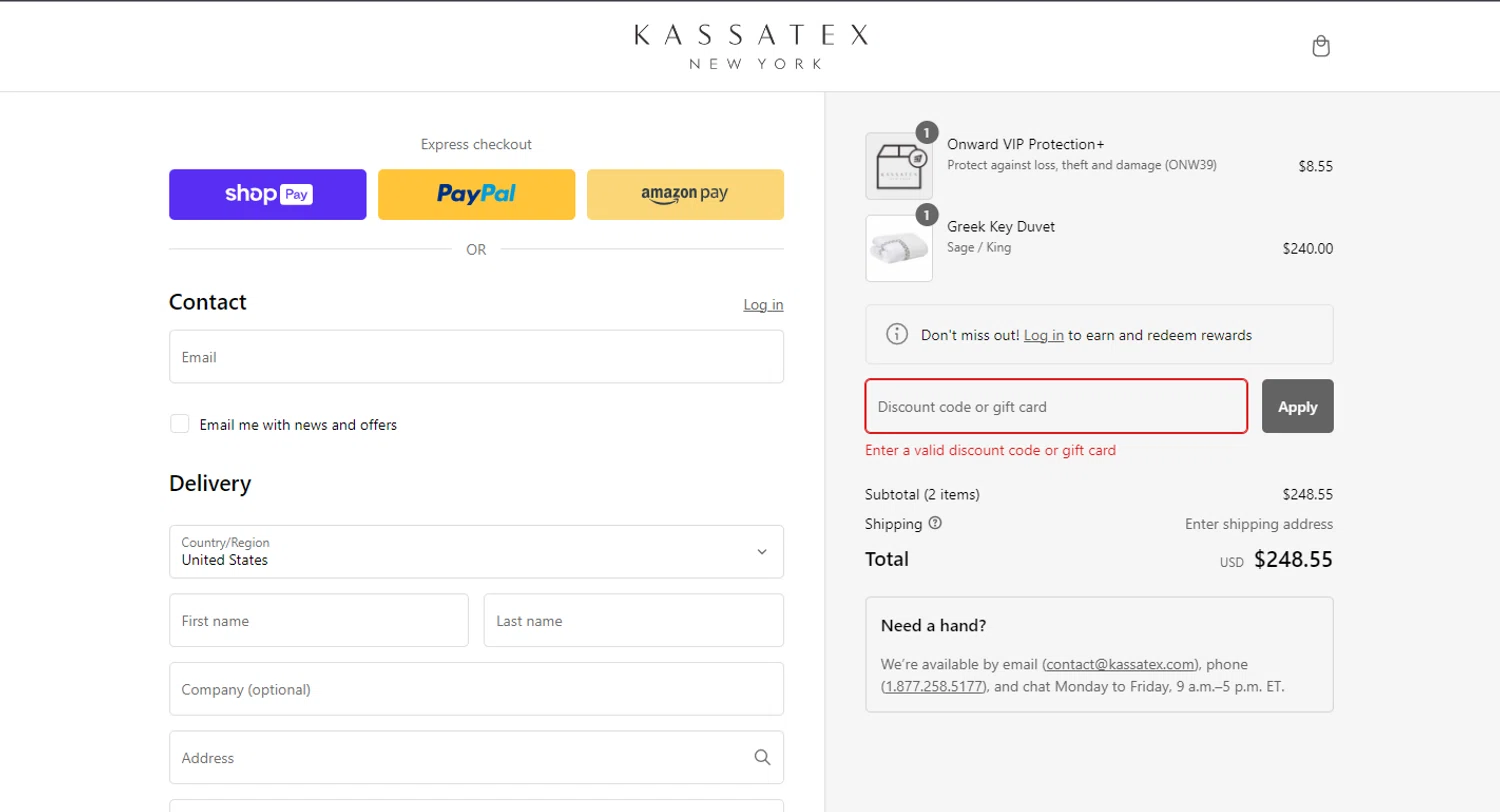Click Log in link next to Contact
The height and width of the screenshot is (812, 1500).
pyautogui.click(x=763, y=305)
